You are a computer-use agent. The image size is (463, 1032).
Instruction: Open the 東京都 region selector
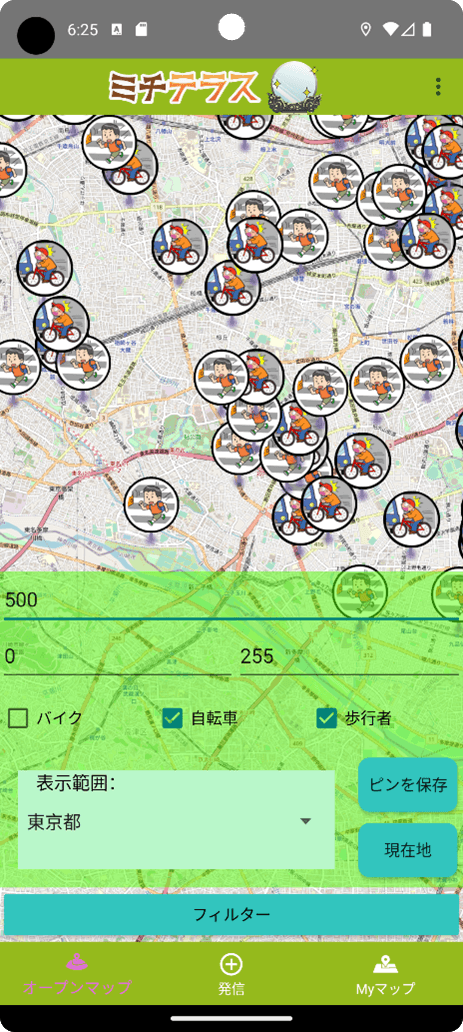click(x=176, y=821)
